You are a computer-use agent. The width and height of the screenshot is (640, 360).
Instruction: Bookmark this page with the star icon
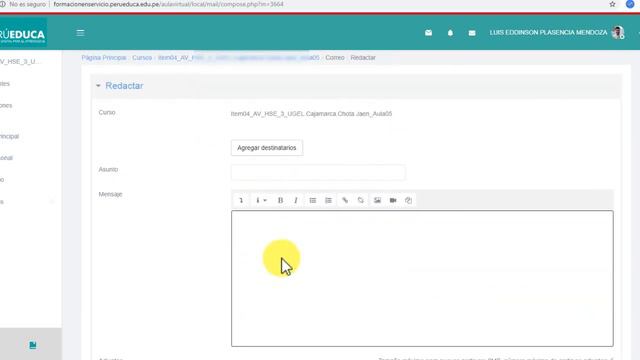pyautogui.click(x=612, y=4)
